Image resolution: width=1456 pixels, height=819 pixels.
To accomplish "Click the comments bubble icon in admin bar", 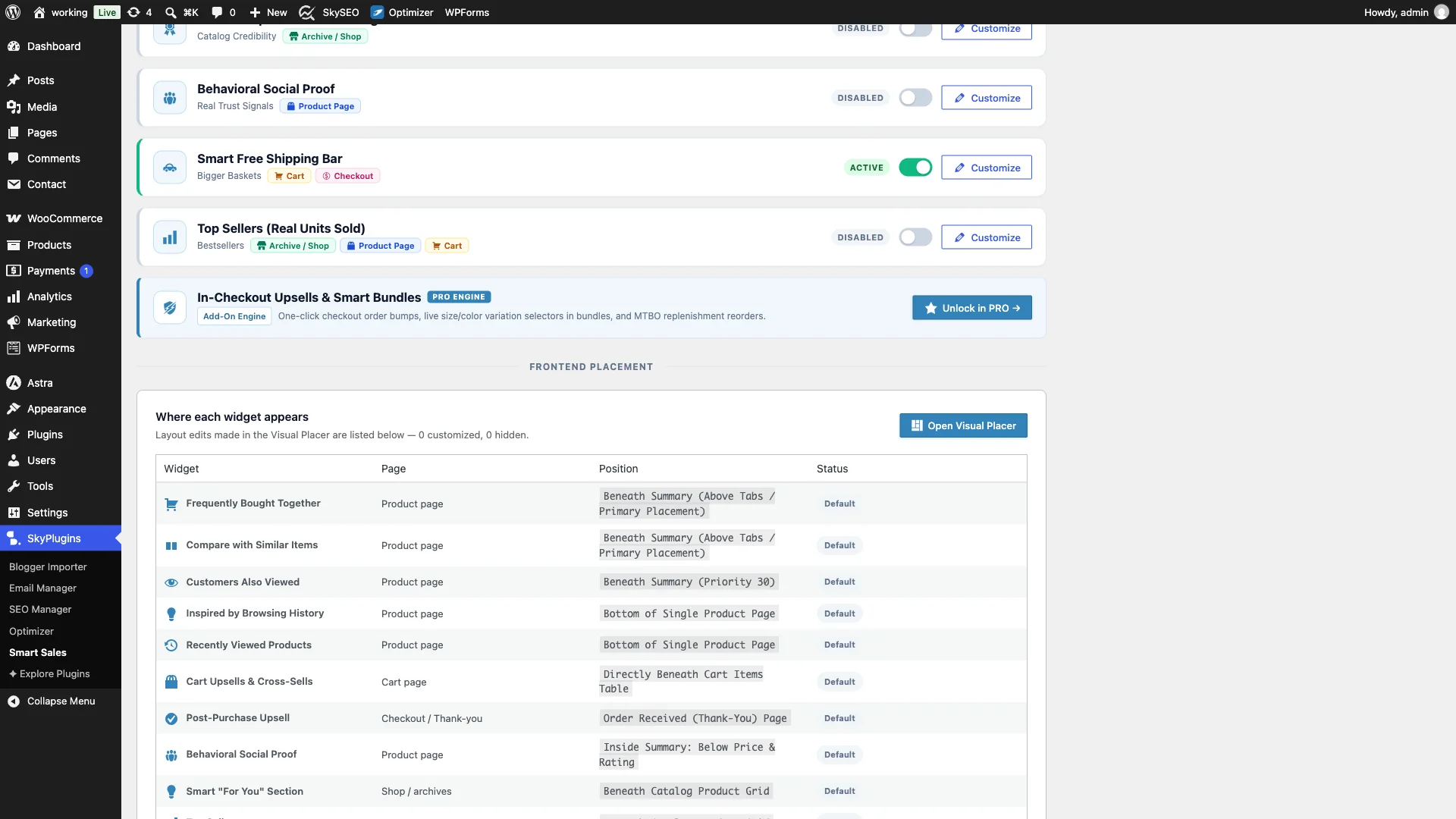I will tap(218, 12).
